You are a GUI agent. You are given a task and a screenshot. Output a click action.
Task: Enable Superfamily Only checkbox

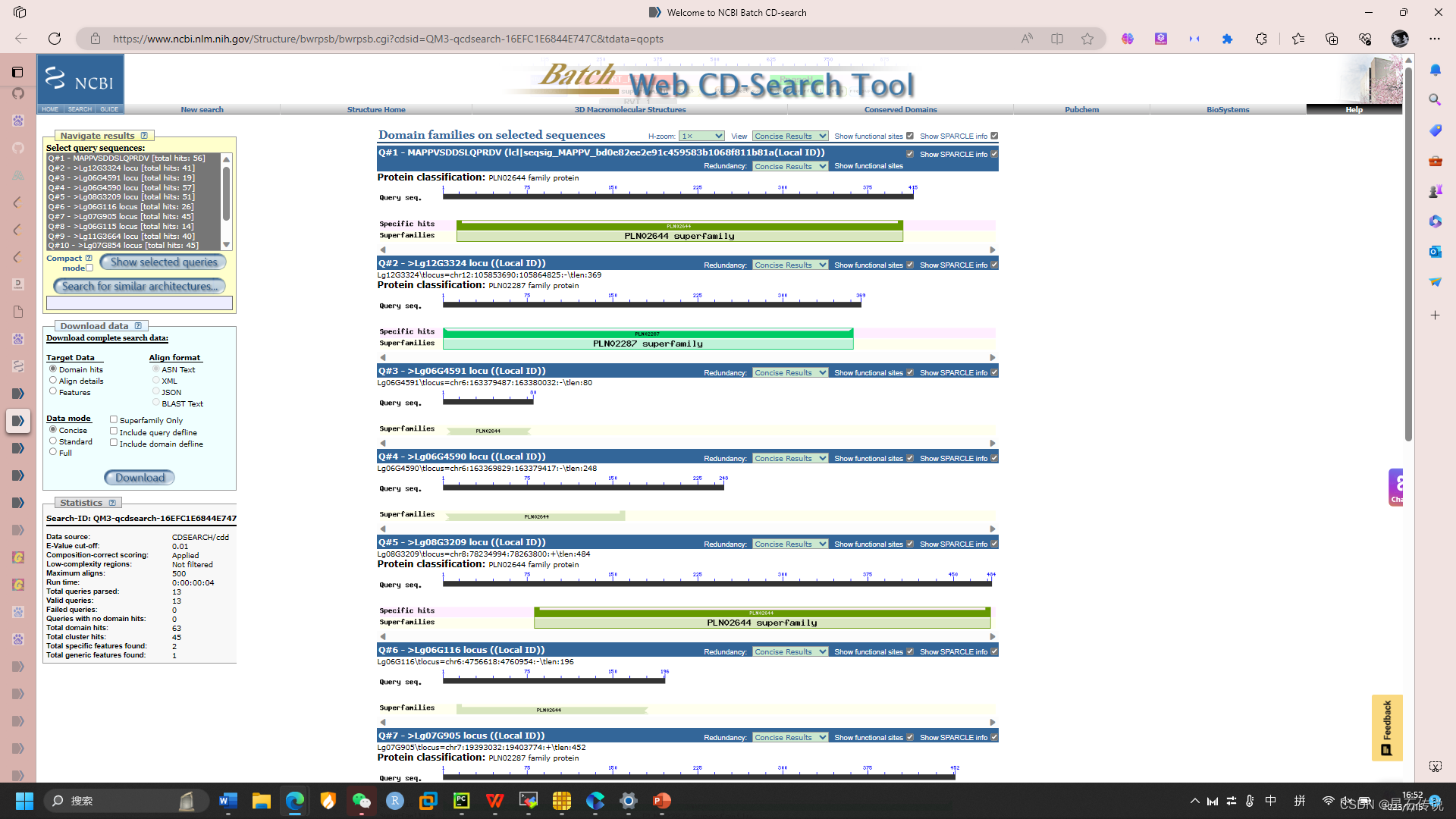[114, 419]
